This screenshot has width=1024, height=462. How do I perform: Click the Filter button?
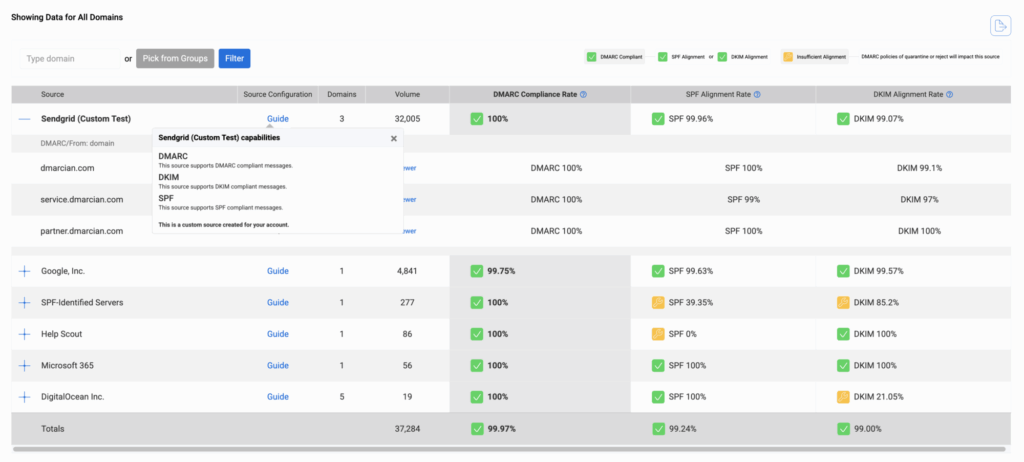point(234,58)
